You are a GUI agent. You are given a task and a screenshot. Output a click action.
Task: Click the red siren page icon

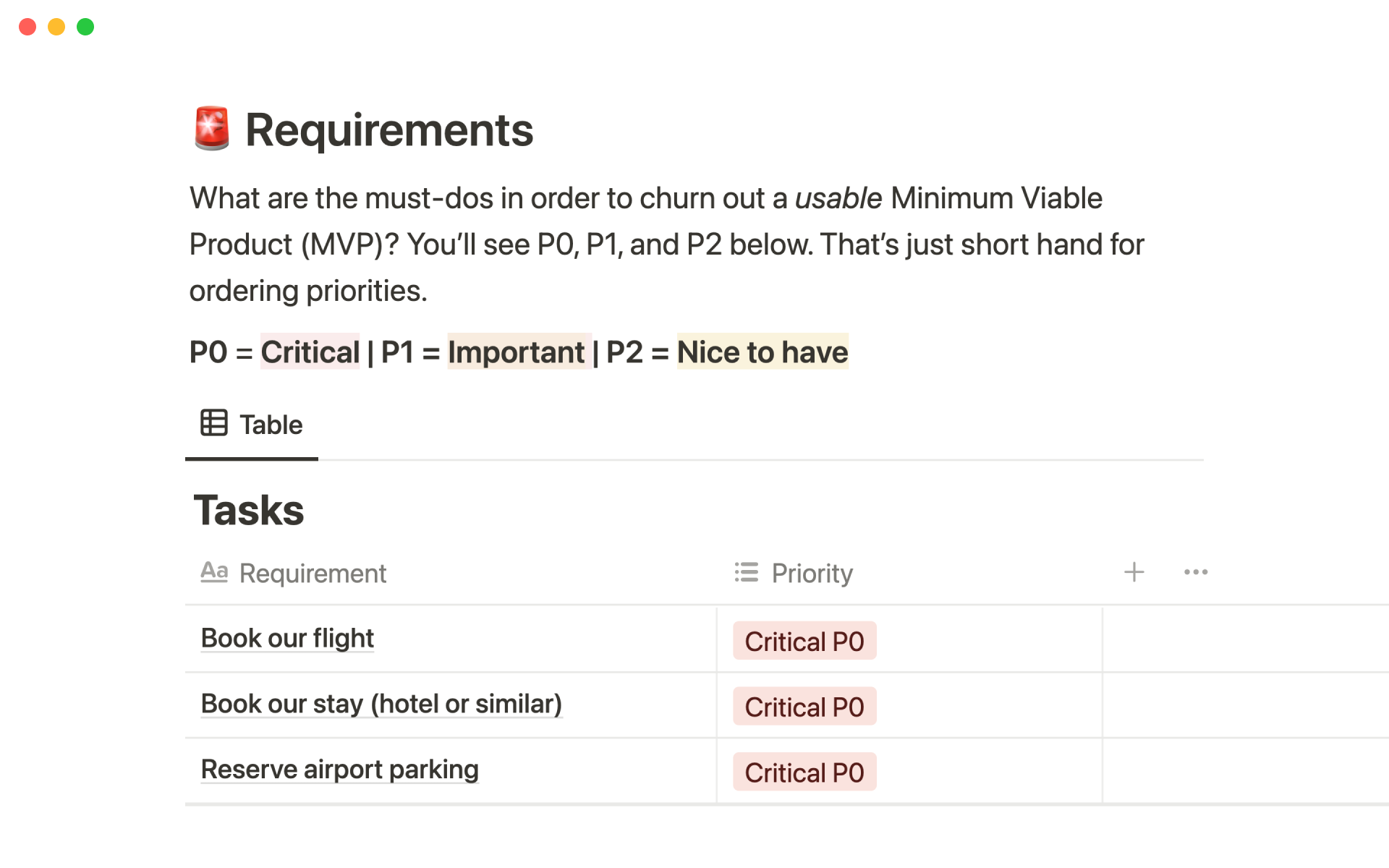212,129
